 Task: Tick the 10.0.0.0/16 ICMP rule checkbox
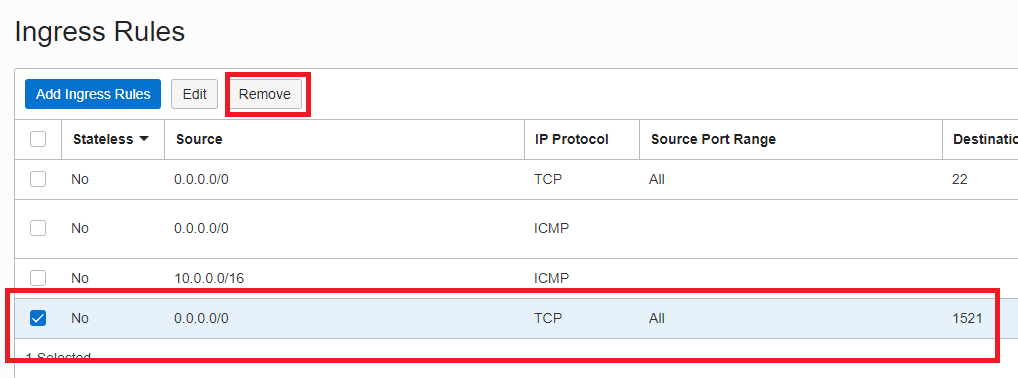click(38, 278)
